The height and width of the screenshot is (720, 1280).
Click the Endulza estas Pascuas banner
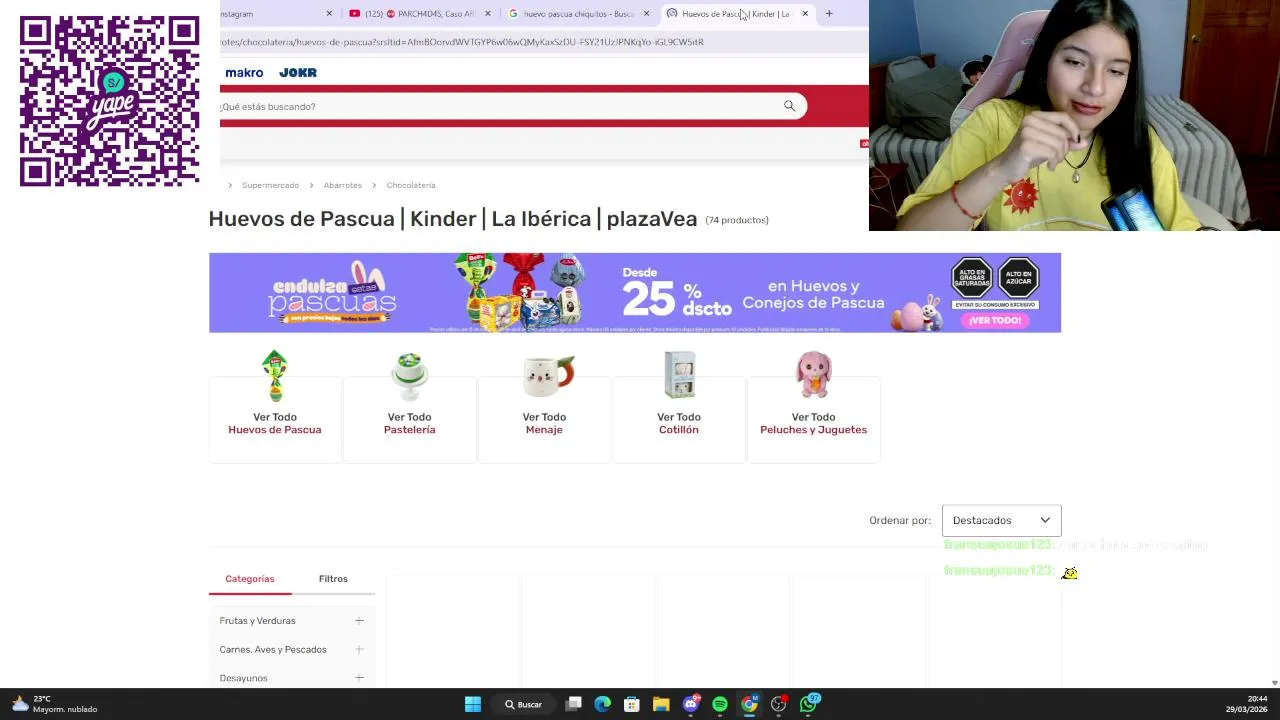[x=634, y=292]
